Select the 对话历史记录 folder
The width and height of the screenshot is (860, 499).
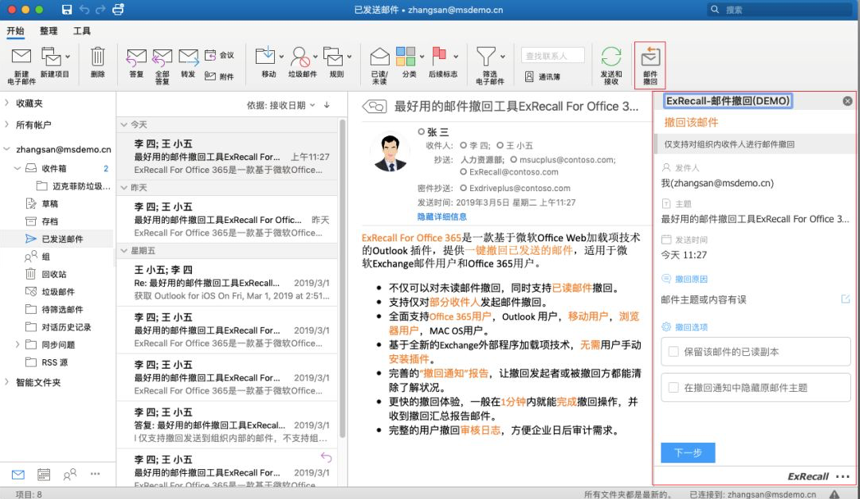coord(57,327)
